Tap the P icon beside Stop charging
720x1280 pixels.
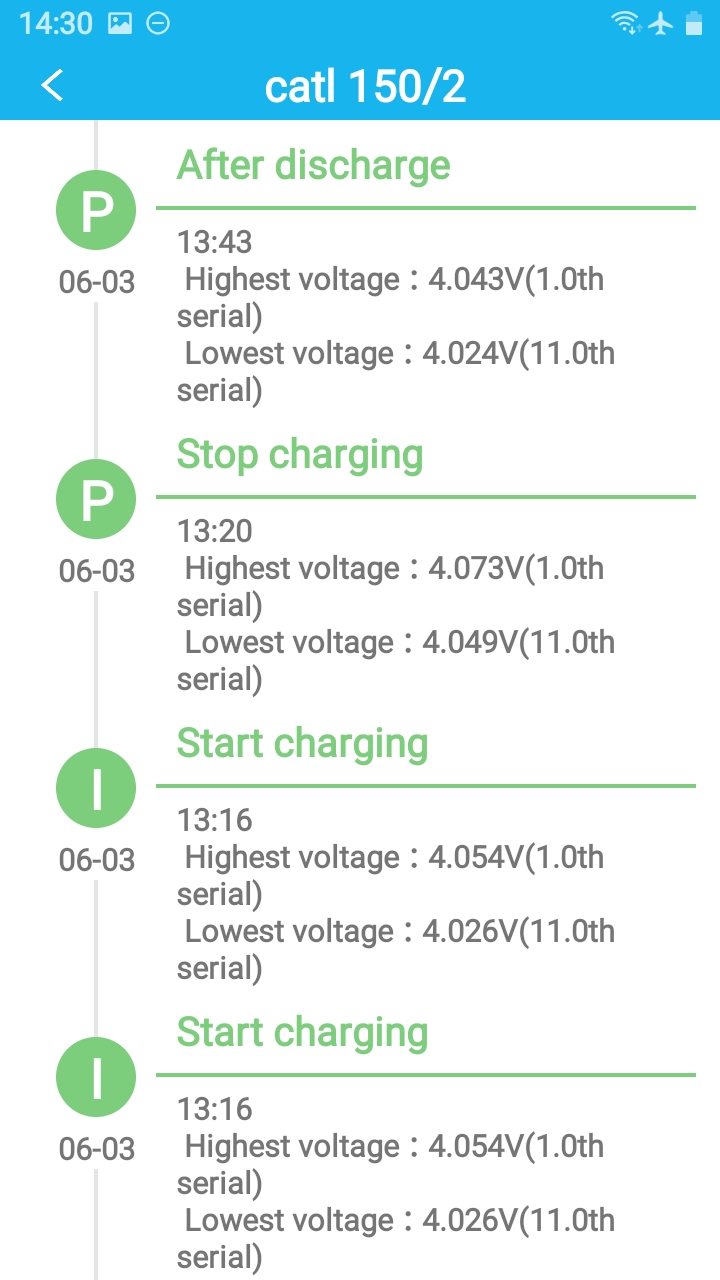coord(96,499)
